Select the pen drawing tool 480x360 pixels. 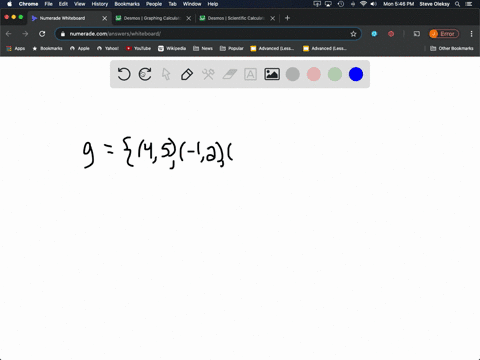pos(187,74)
